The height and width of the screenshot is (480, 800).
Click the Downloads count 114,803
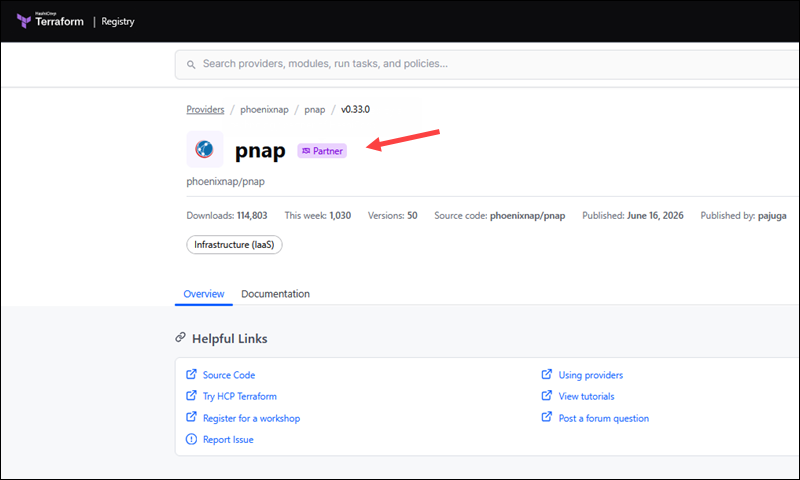point(252,215)
